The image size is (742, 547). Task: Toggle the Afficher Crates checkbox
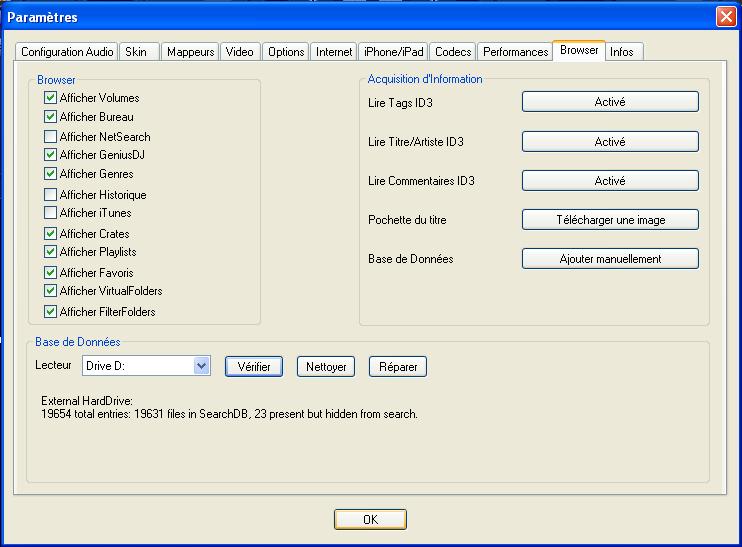[x=50, y=233]
